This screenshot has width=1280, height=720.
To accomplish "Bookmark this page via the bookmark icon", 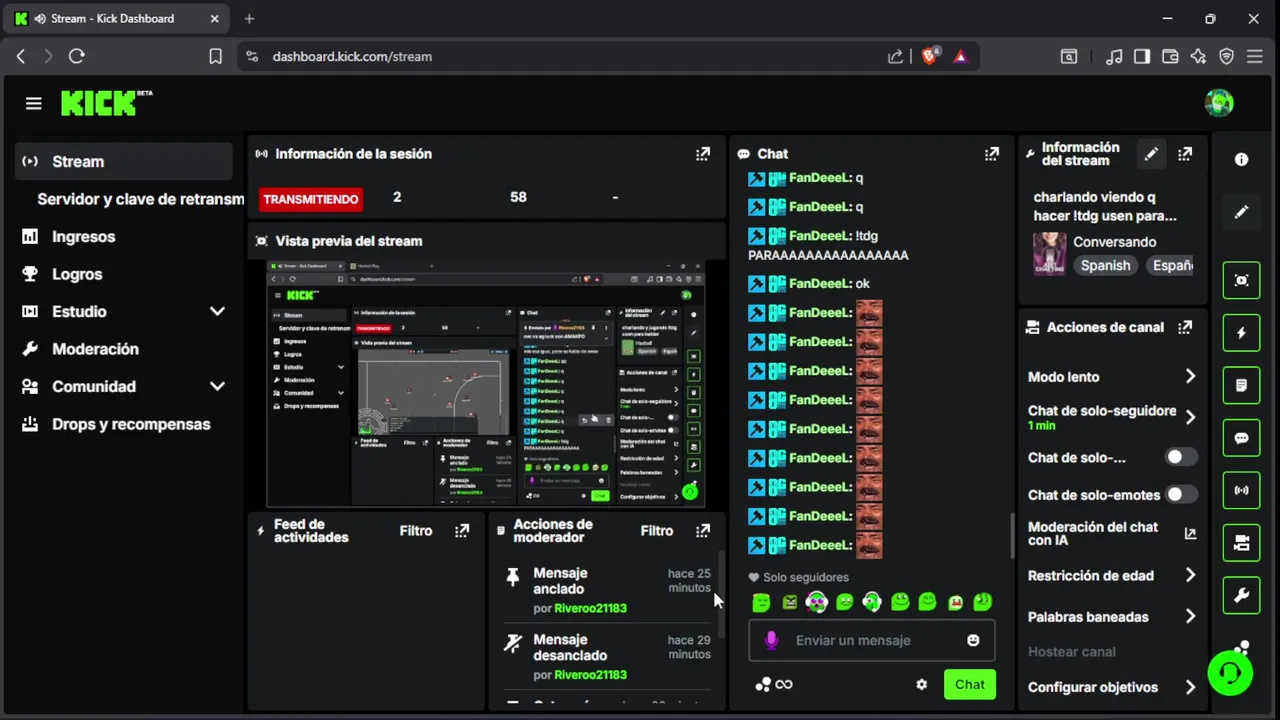I will (x=215, y=57).
